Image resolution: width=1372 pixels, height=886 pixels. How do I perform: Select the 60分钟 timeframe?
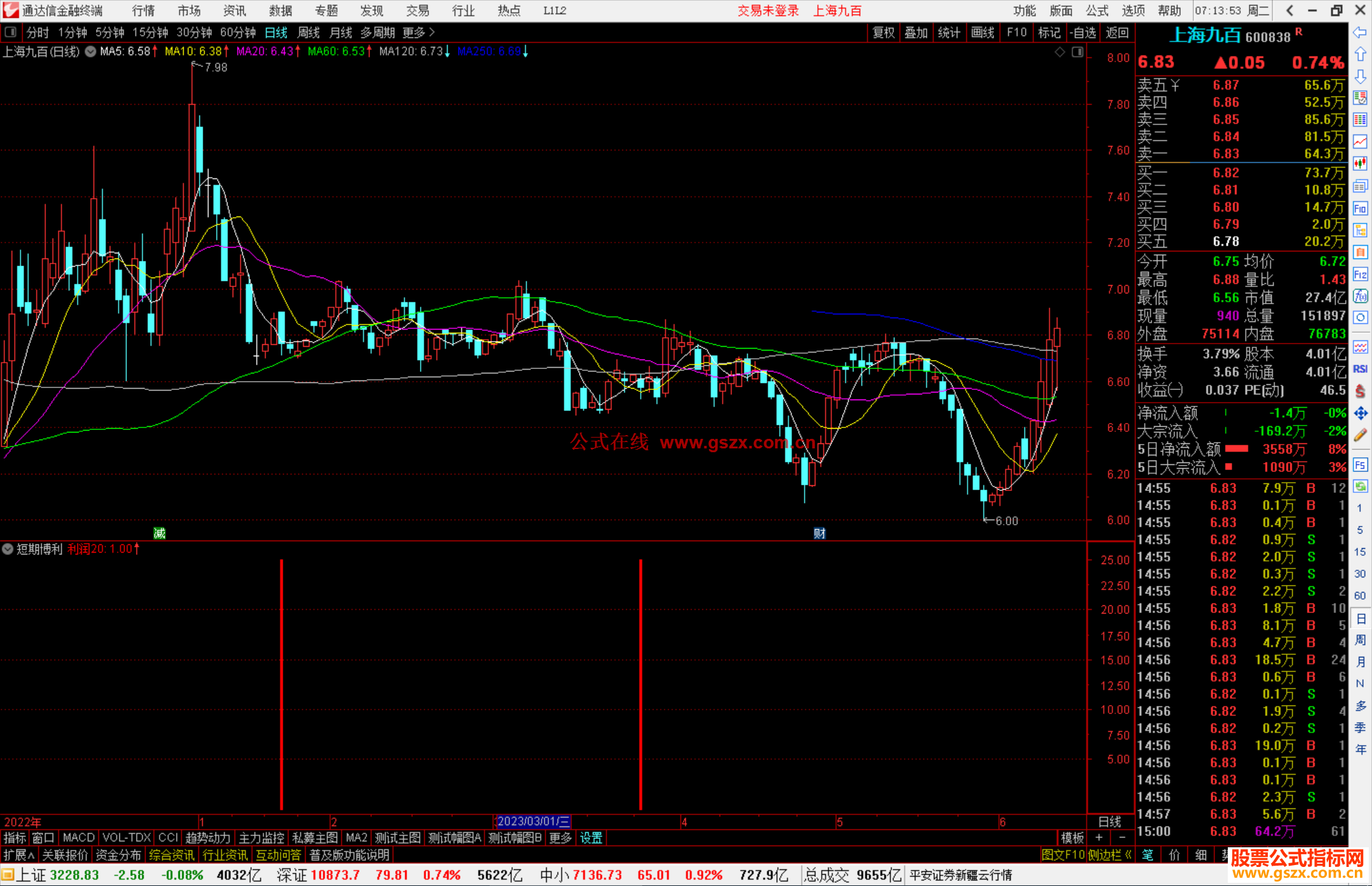point(238,32)
